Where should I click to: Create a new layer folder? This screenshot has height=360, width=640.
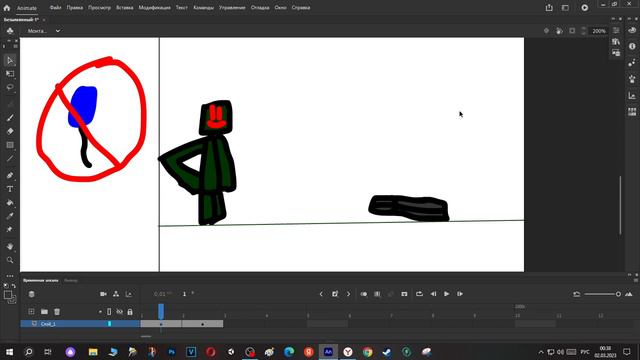click(x=44, y=312)
